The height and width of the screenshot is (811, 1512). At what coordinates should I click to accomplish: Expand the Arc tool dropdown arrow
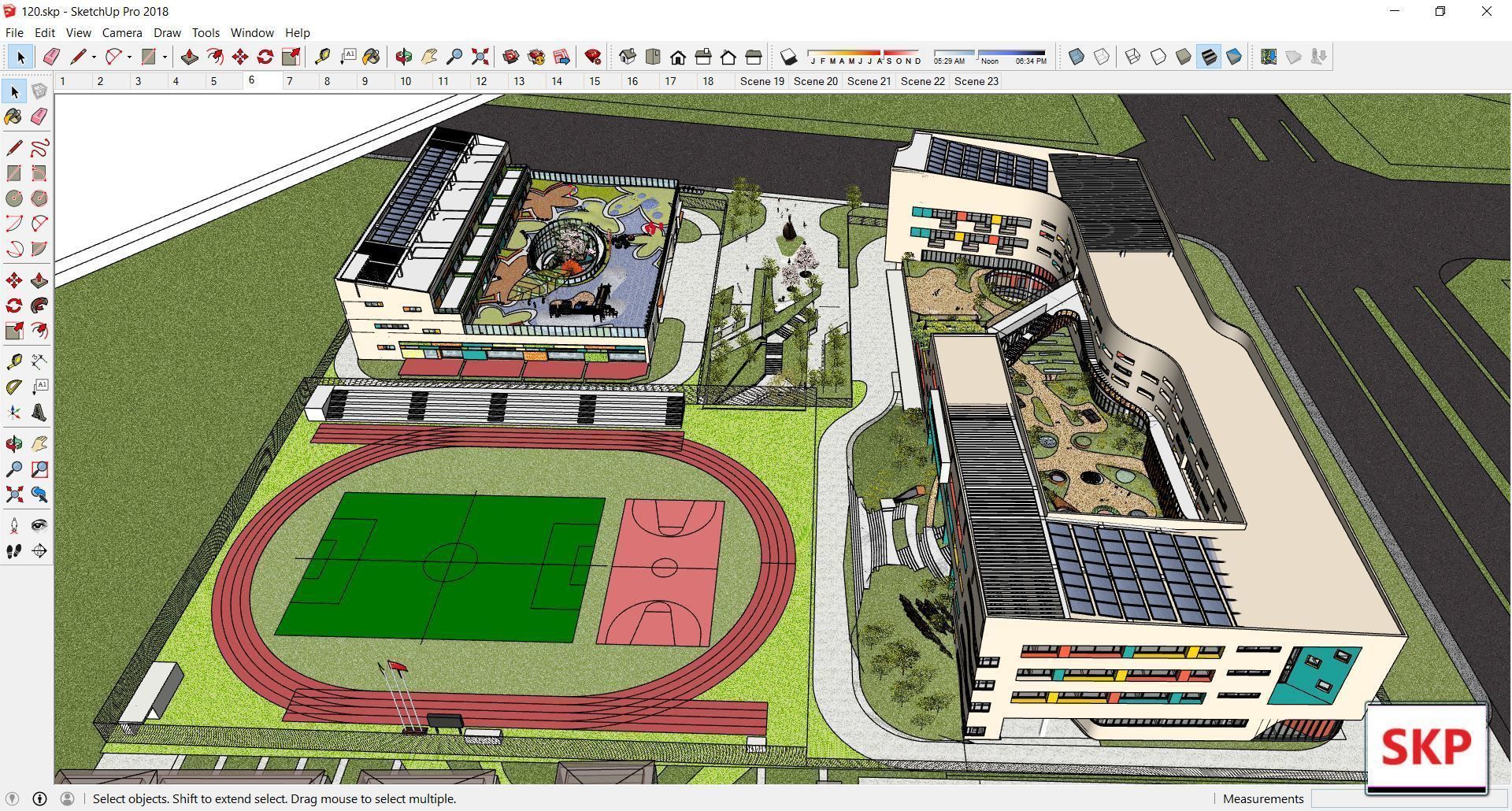[x=129, y=57]
